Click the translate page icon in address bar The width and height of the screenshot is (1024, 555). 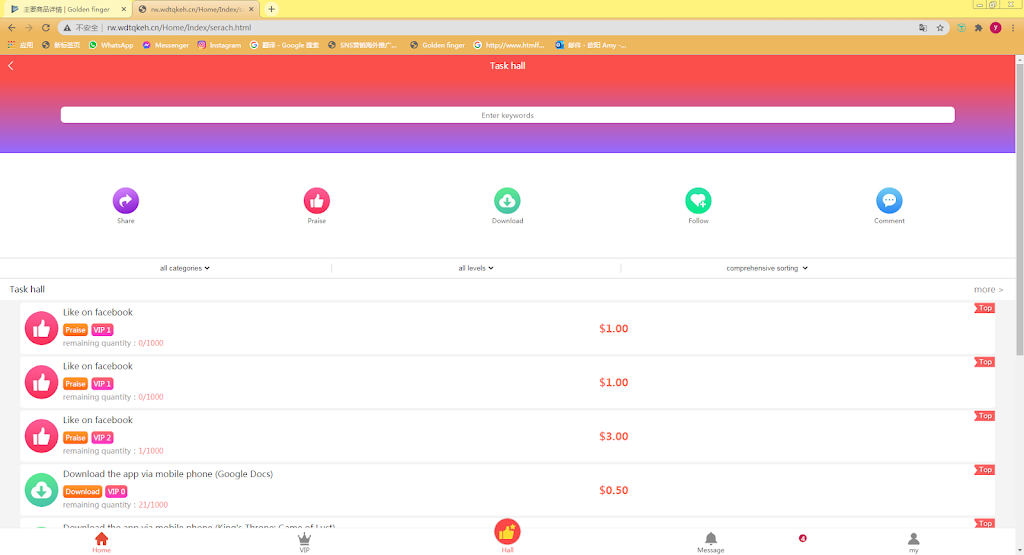tap(923, 27)
